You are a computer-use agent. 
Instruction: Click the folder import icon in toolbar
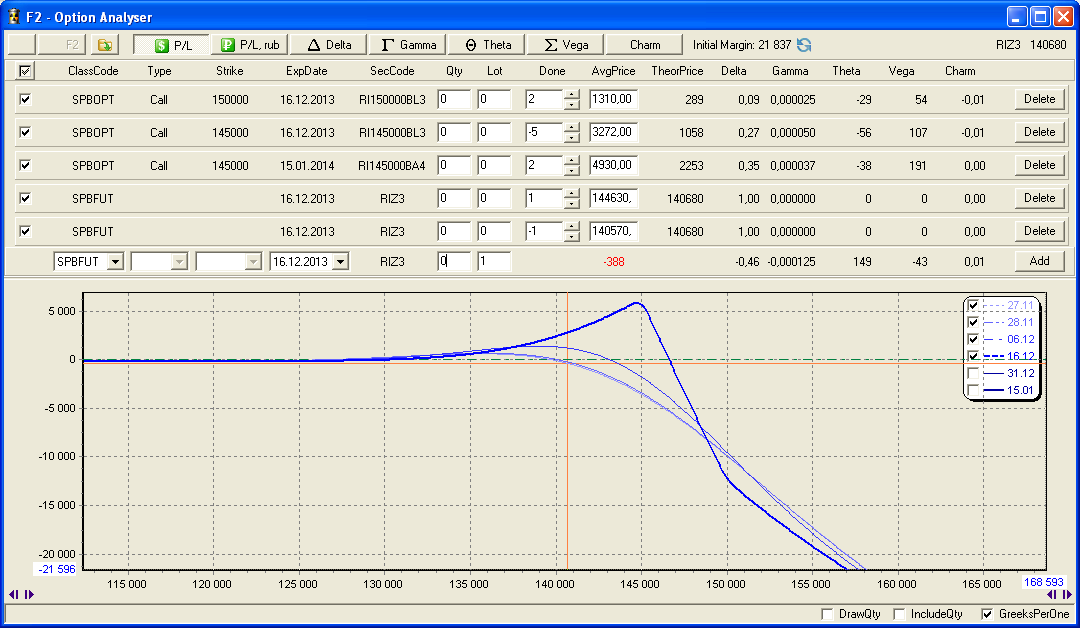(104, 45)
